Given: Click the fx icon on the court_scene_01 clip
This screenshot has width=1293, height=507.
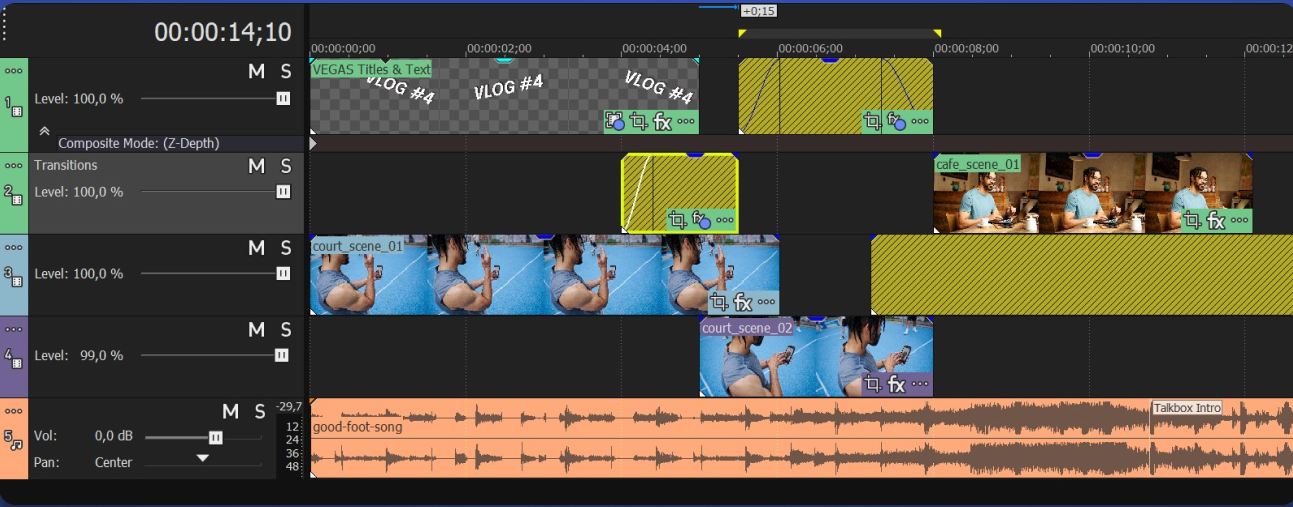Looking at the screenshot, I should tap(743, 302).
